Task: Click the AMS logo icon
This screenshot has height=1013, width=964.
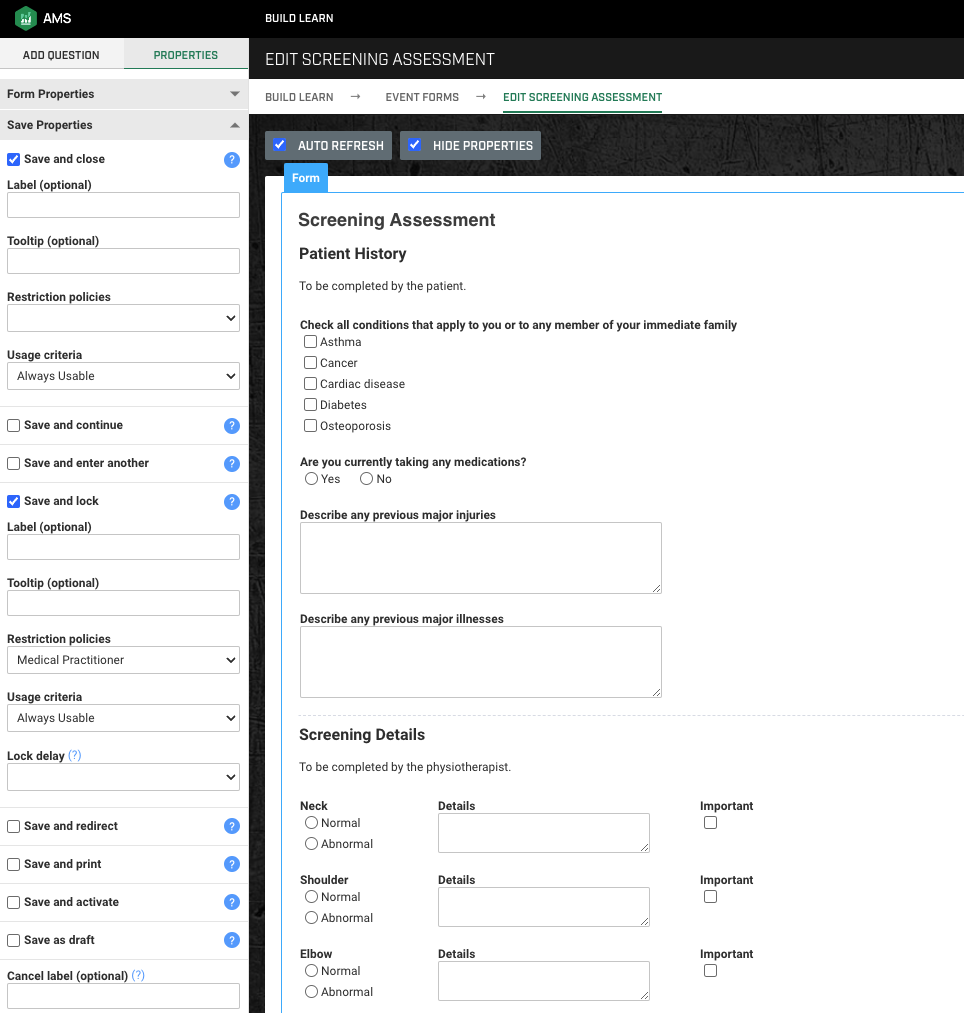Action: (x=26, y=18)
